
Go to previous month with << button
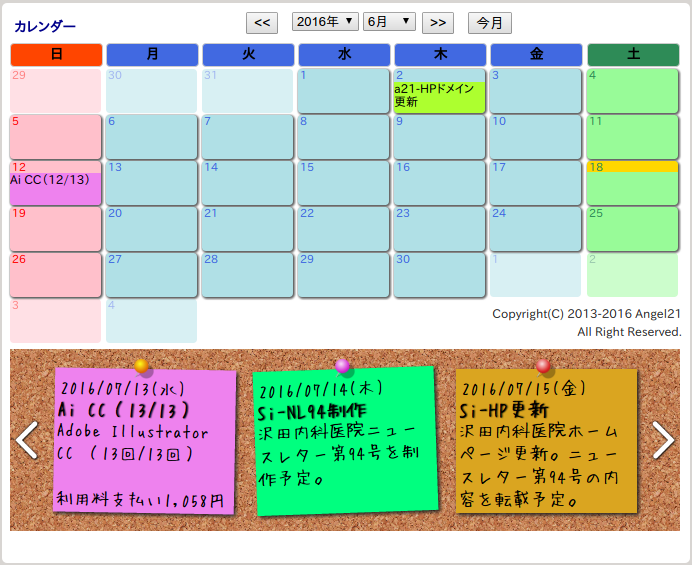click(262, 23)
